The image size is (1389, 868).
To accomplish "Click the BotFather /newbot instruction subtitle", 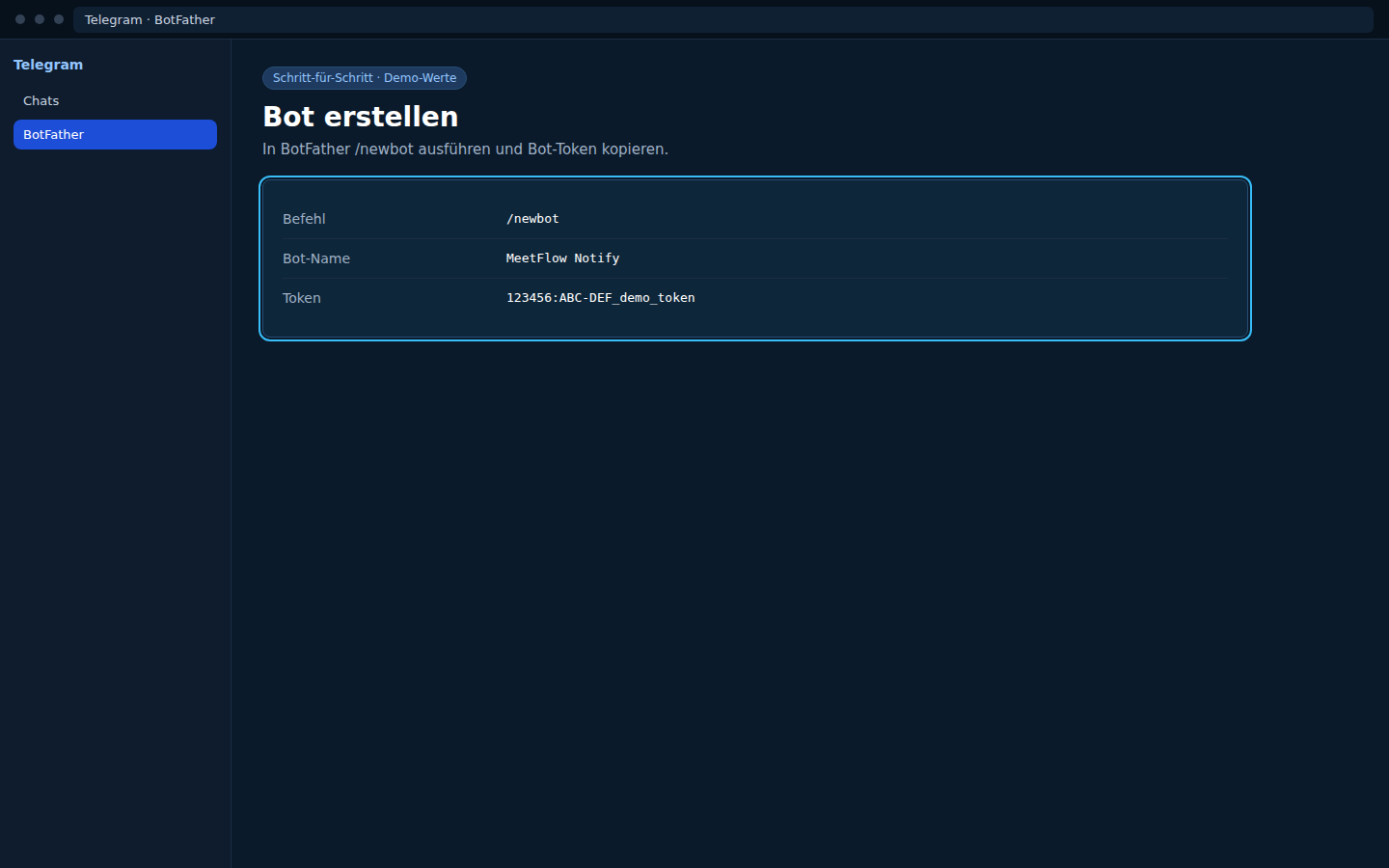I will coord(465,149).
